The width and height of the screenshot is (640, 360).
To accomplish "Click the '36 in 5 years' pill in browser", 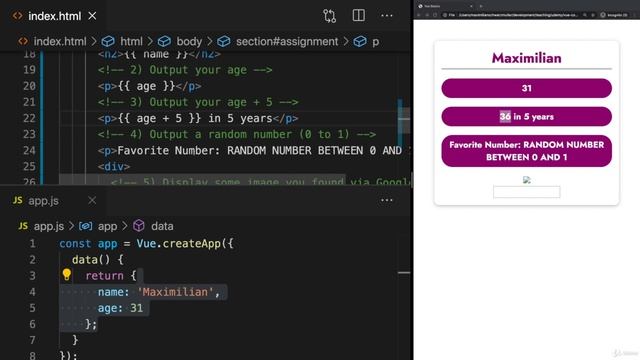I will [x=527, y=117].
